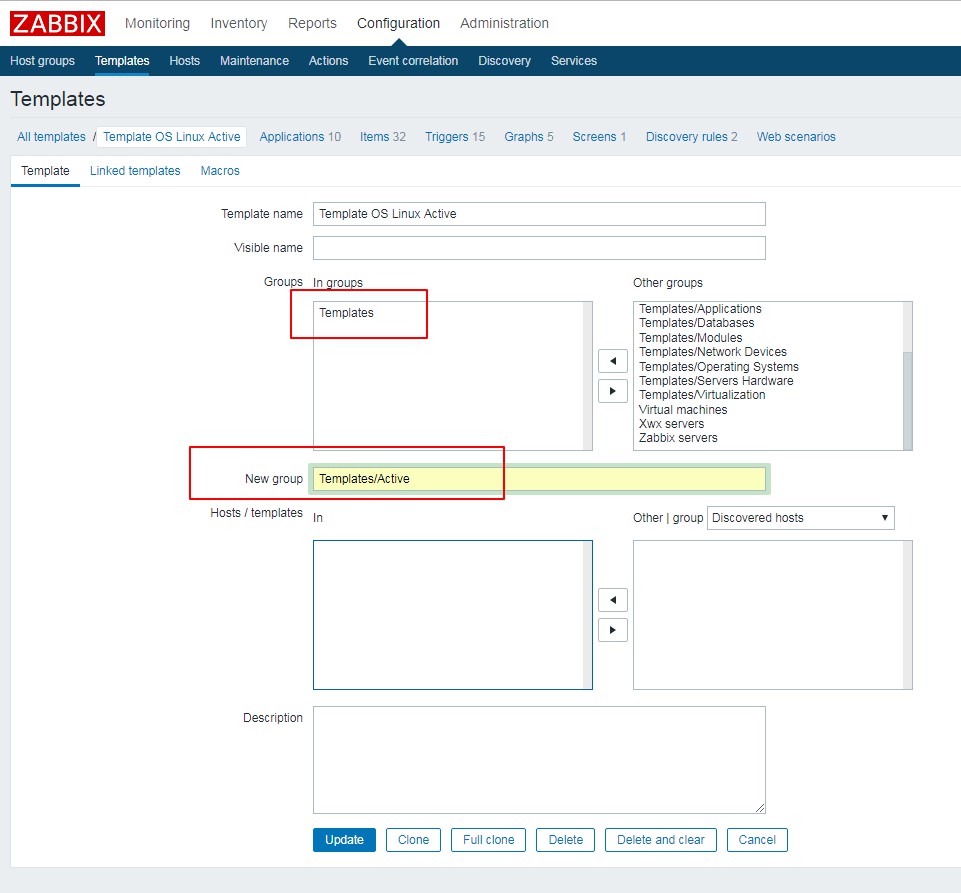The width and height of the screenshot is (961, 893).
Task: Focus the New group input field
Action: [x=539, y=479]
